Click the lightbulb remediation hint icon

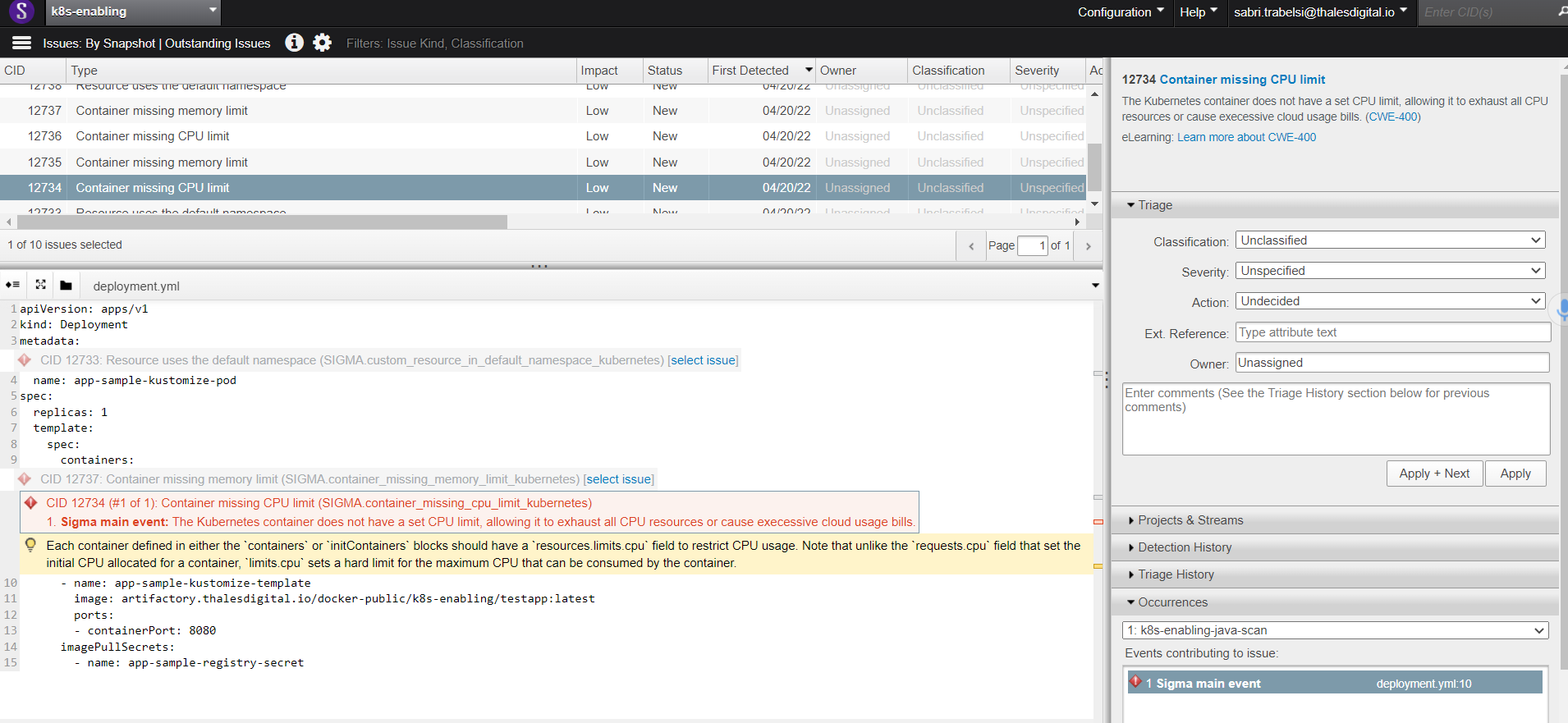(x=30, y=545)
